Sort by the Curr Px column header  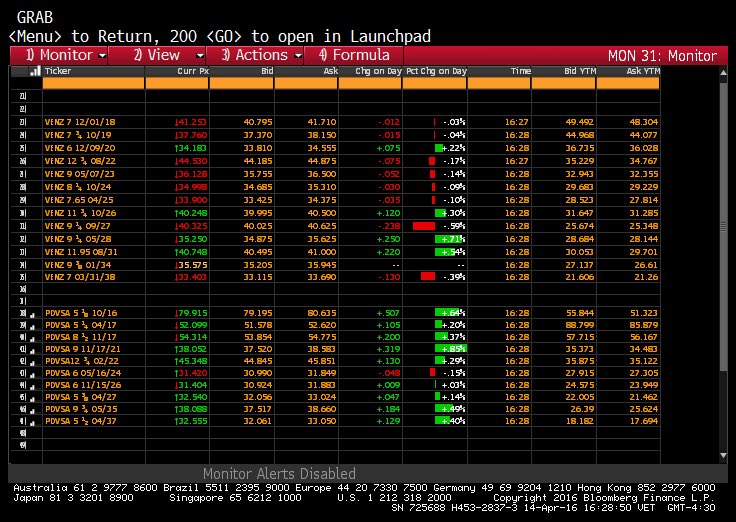[x=194, y=71]
